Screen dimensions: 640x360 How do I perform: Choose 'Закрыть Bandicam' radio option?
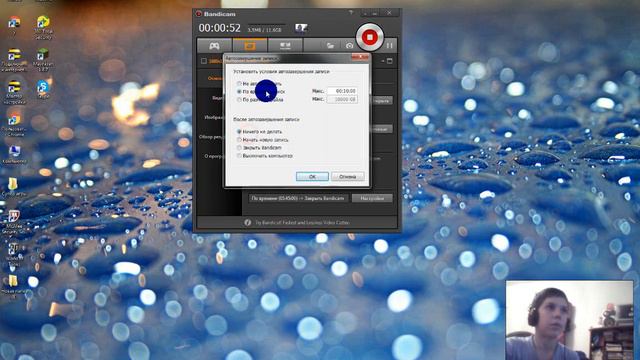(239, 147)
